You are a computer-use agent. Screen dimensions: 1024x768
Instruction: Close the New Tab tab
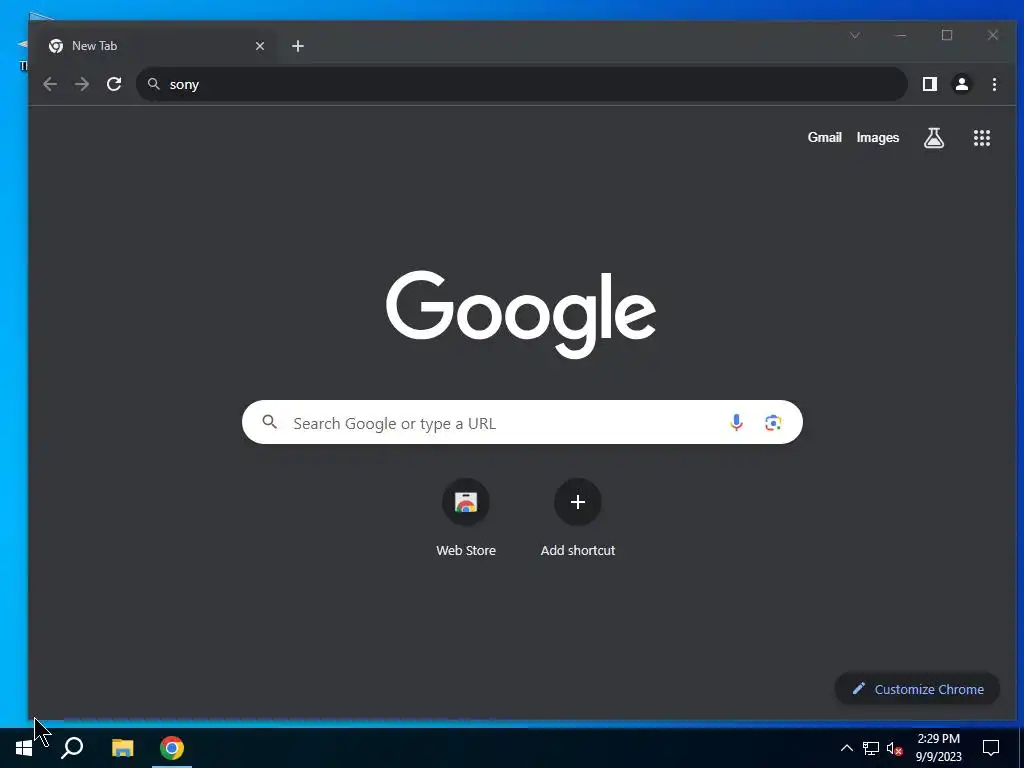pyautogui.click(x=260, y=46)
